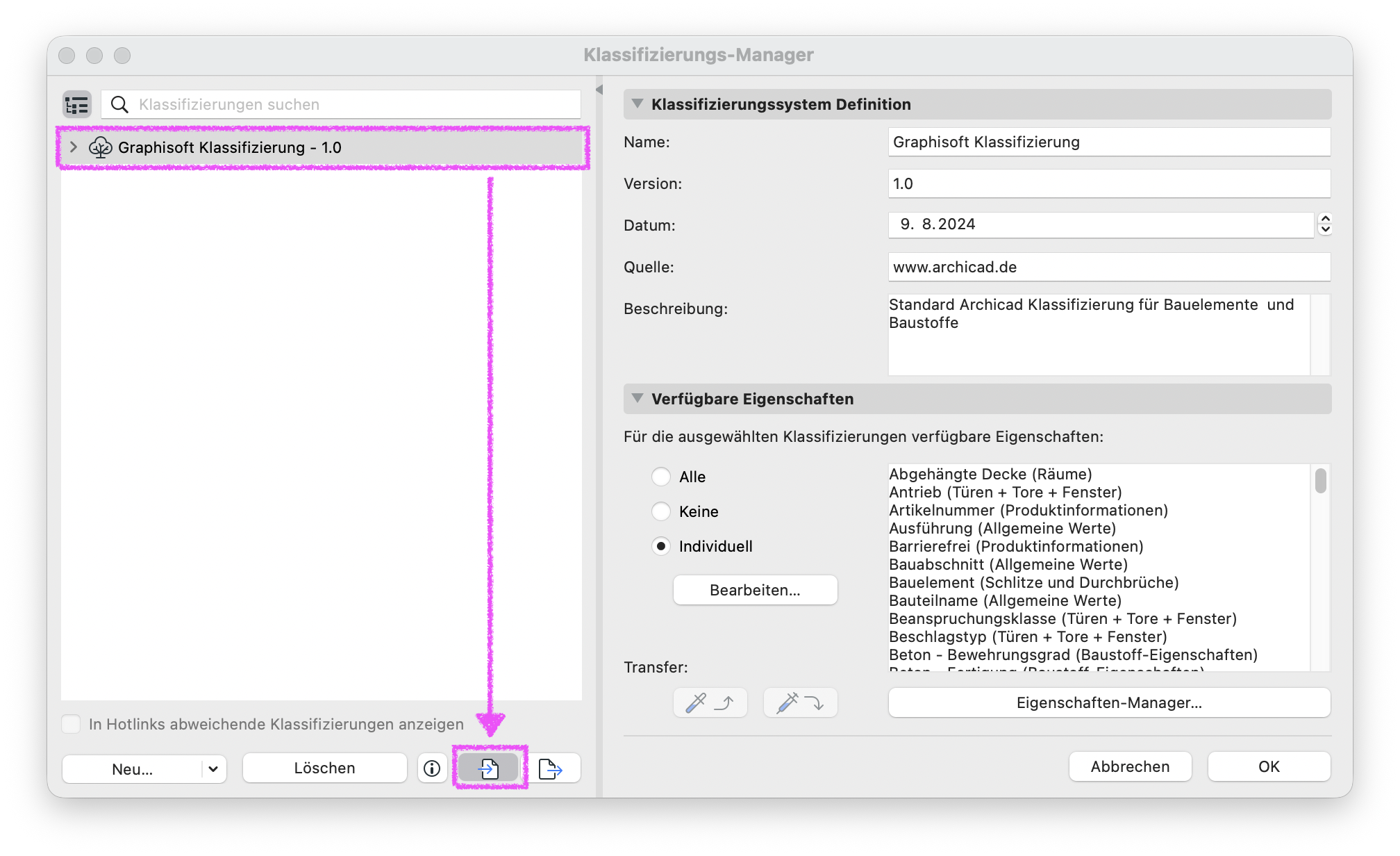The height and width of the screenshot is (856, 1400).
Task: Collapse Klassifizierungssystem Definition section
Action: coord(637,104)
